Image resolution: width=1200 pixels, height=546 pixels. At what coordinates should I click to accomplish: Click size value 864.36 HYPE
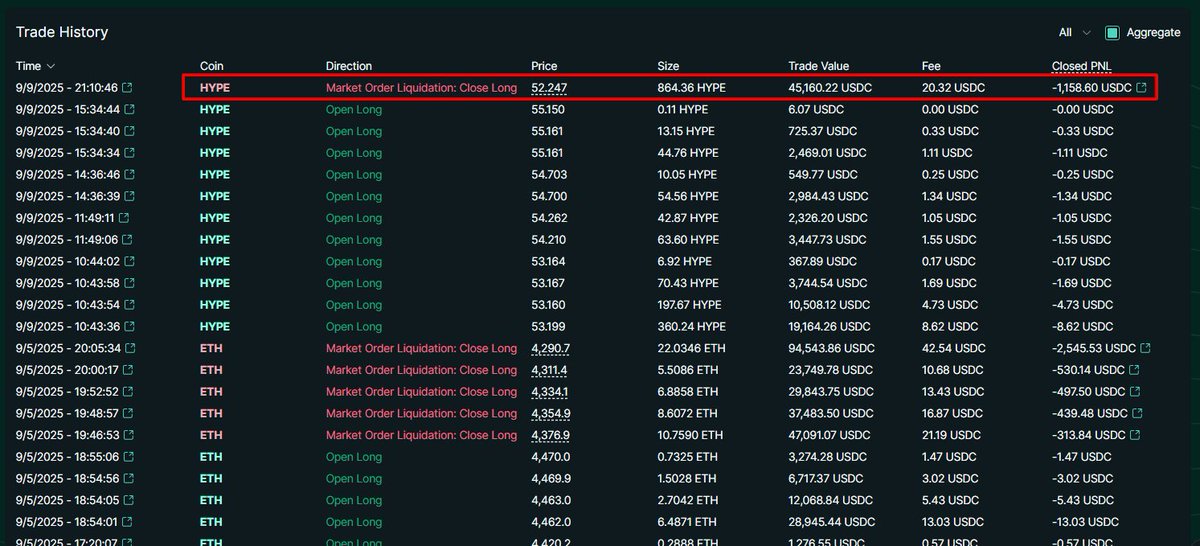click(691, 88)
